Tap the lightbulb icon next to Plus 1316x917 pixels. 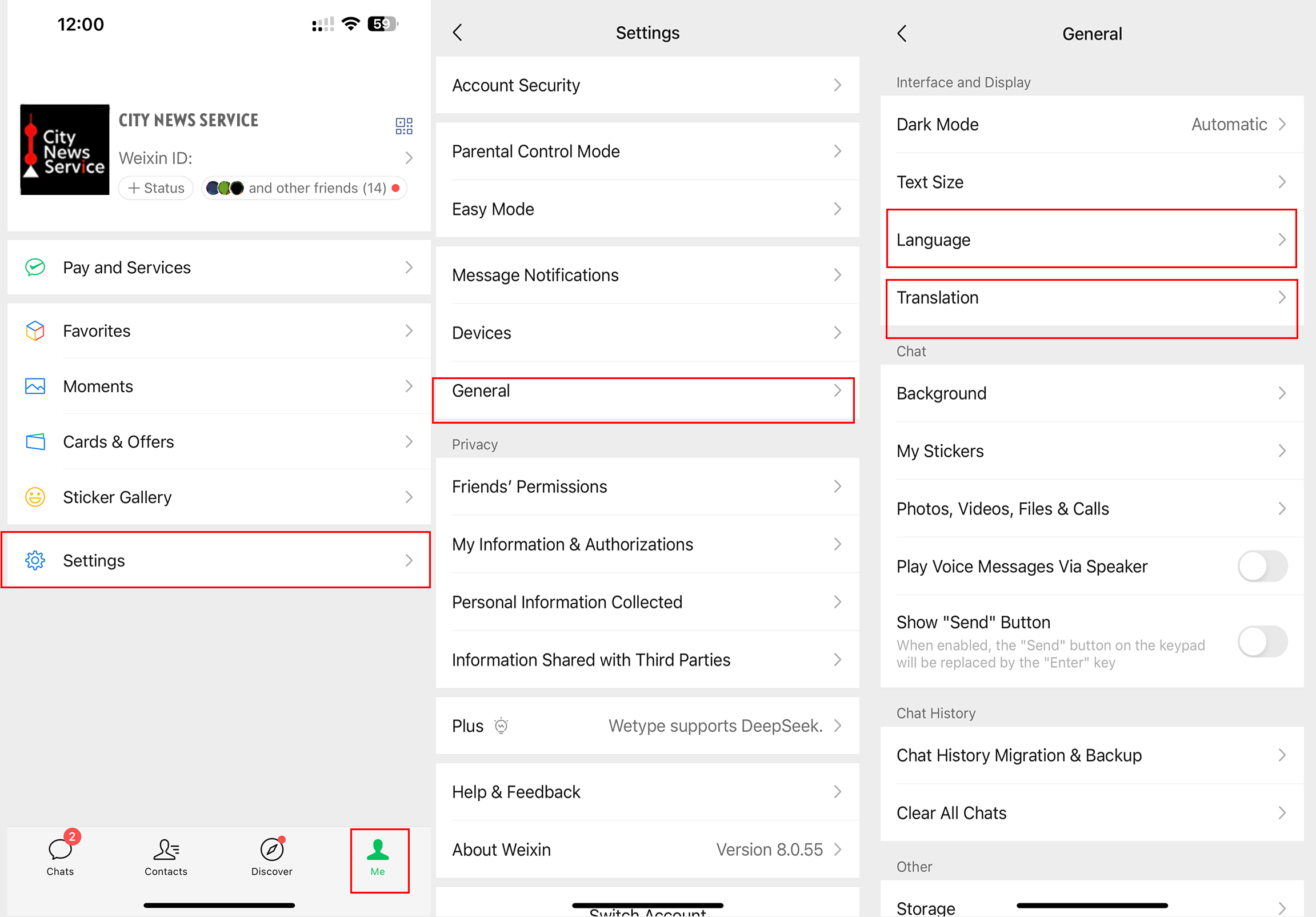502,725
